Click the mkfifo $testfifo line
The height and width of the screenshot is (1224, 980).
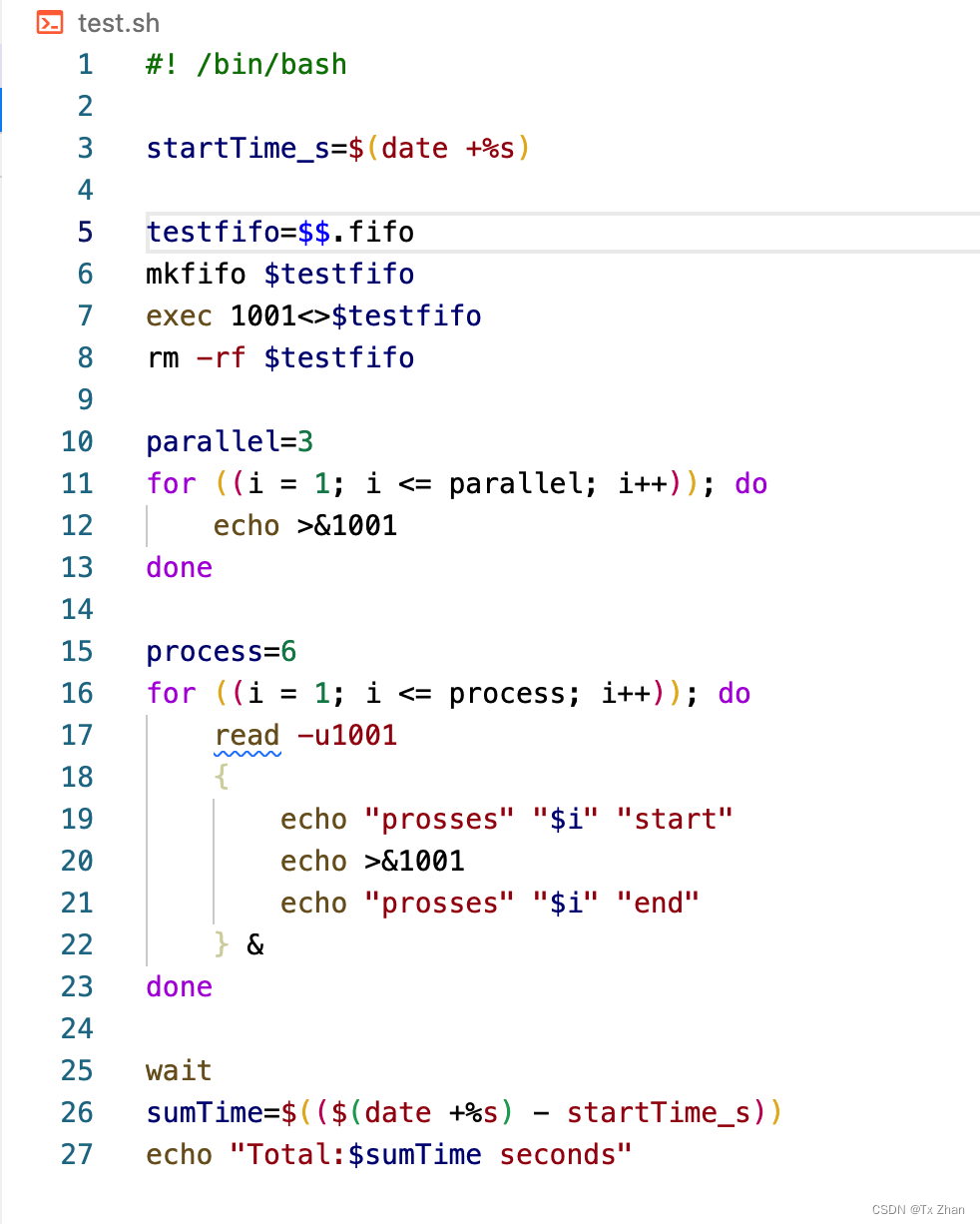(x=279, y=274)
